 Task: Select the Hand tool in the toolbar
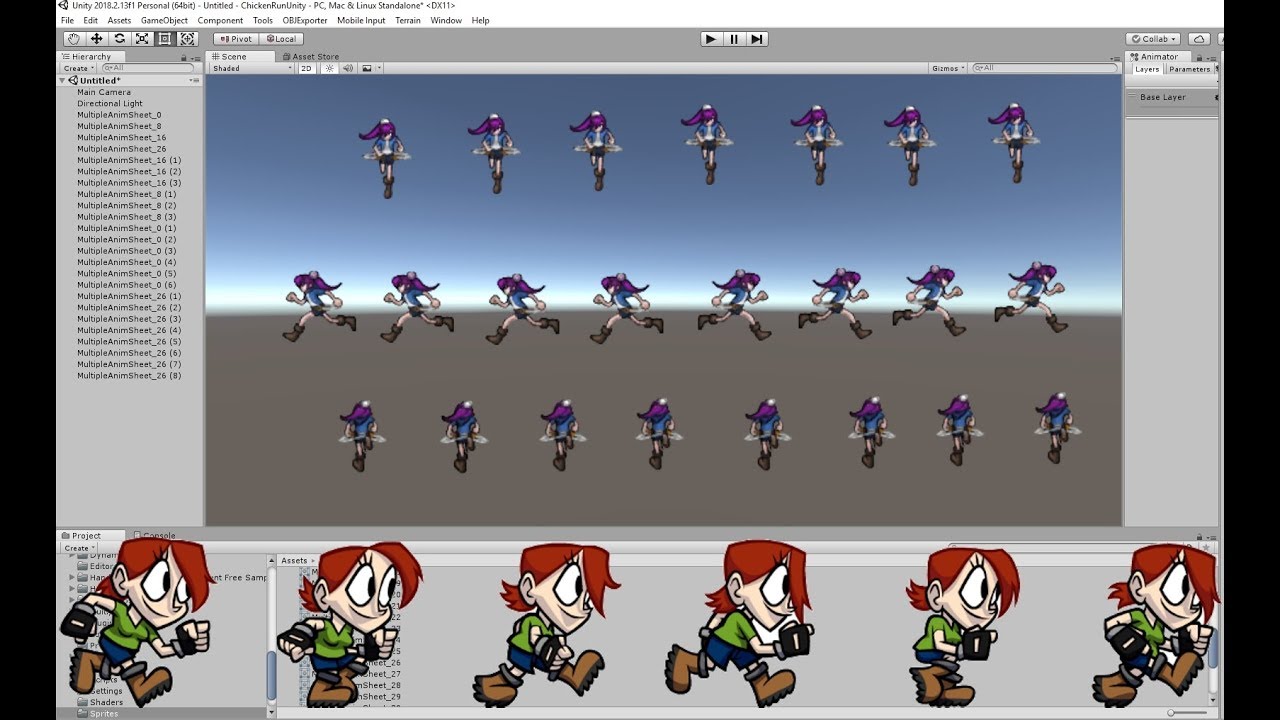click(73, 39)
